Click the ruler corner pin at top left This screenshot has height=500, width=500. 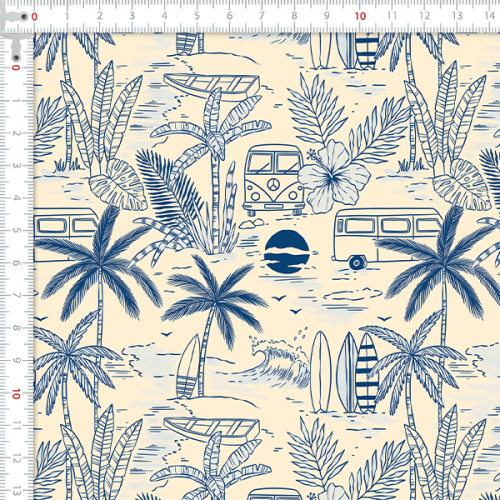click(24, 16)
